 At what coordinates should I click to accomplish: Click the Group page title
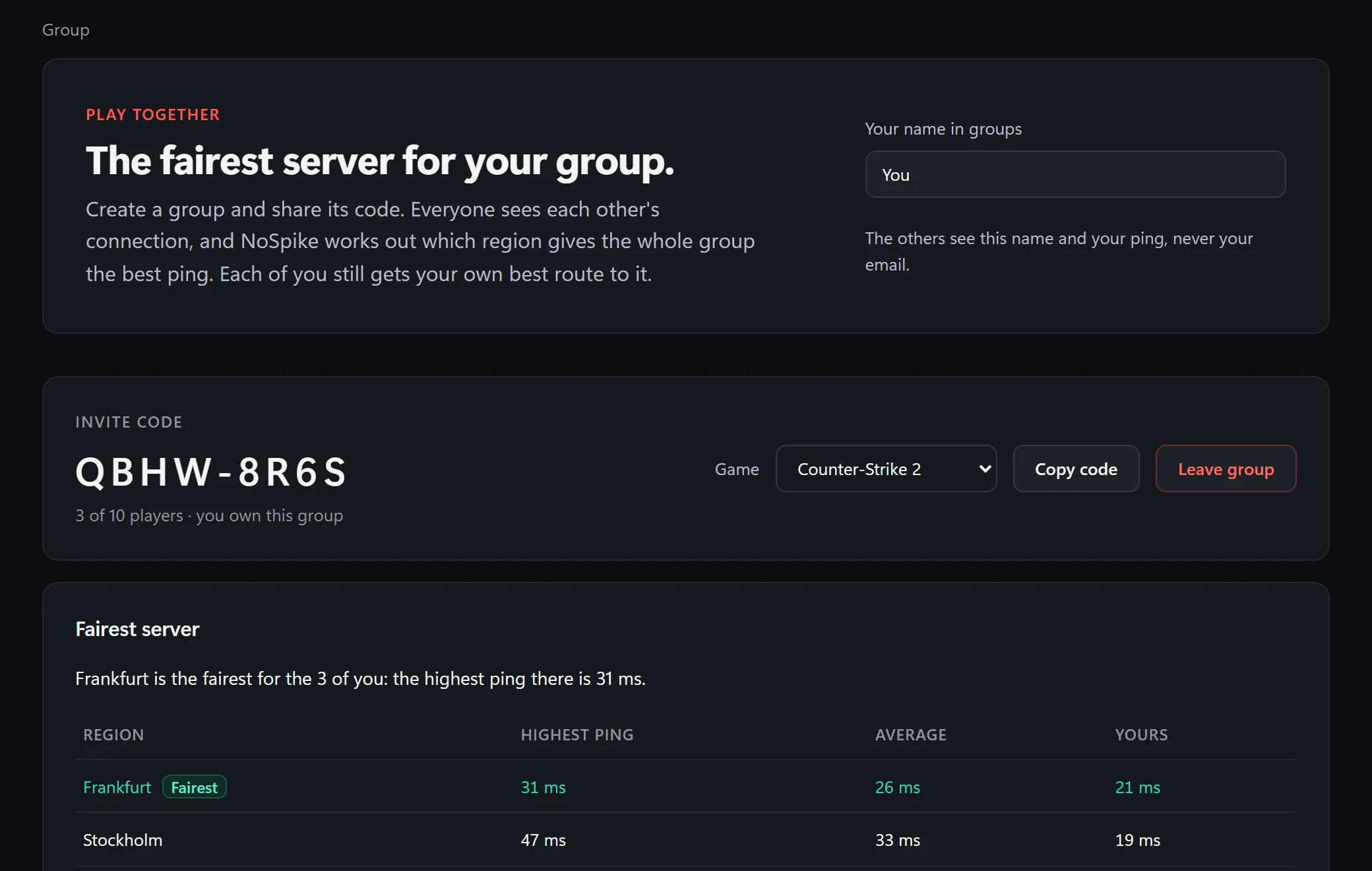pos(66,30)
